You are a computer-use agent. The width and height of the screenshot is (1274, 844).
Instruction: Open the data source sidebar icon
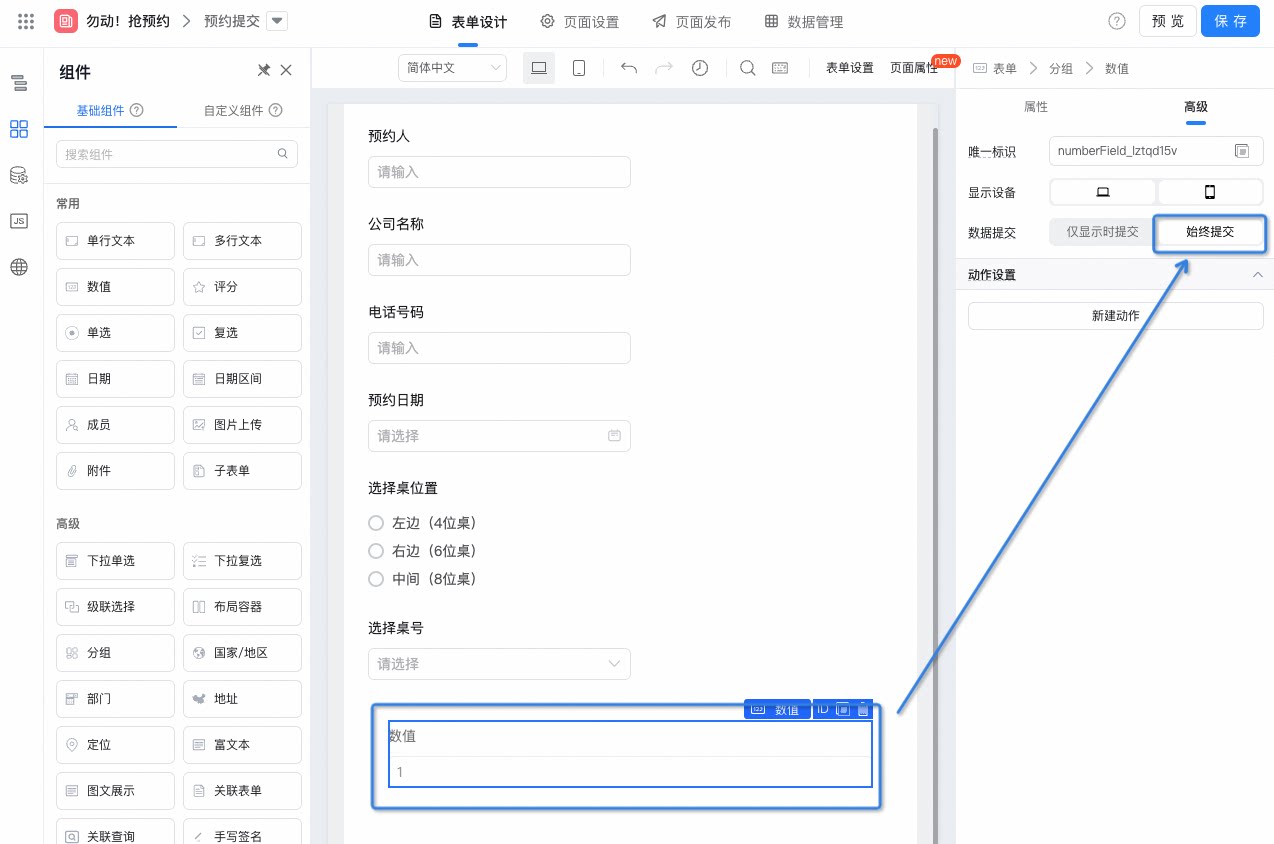19,175
